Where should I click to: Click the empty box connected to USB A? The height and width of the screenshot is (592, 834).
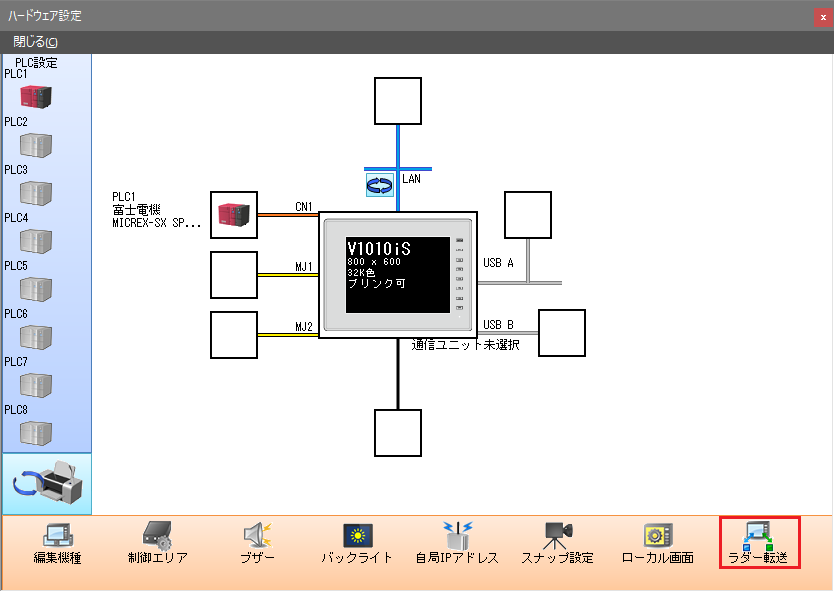point(527,215)
